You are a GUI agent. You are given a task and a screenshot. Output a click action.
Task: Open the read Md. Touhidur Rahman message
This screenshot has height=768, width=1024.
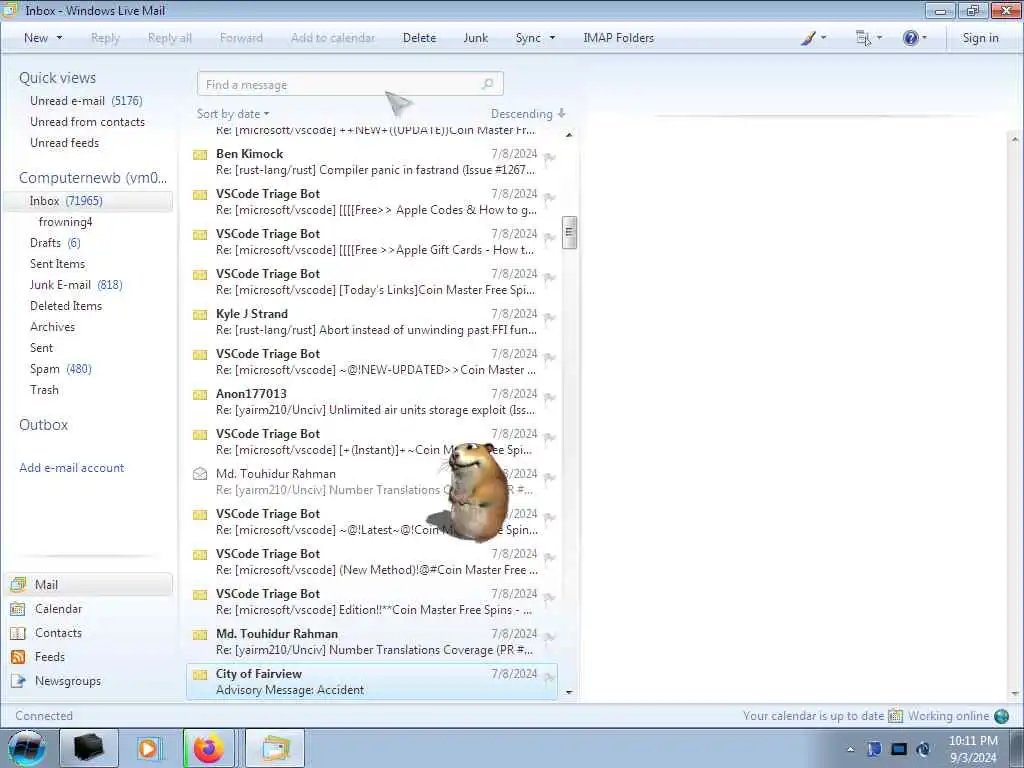(372, 482)
